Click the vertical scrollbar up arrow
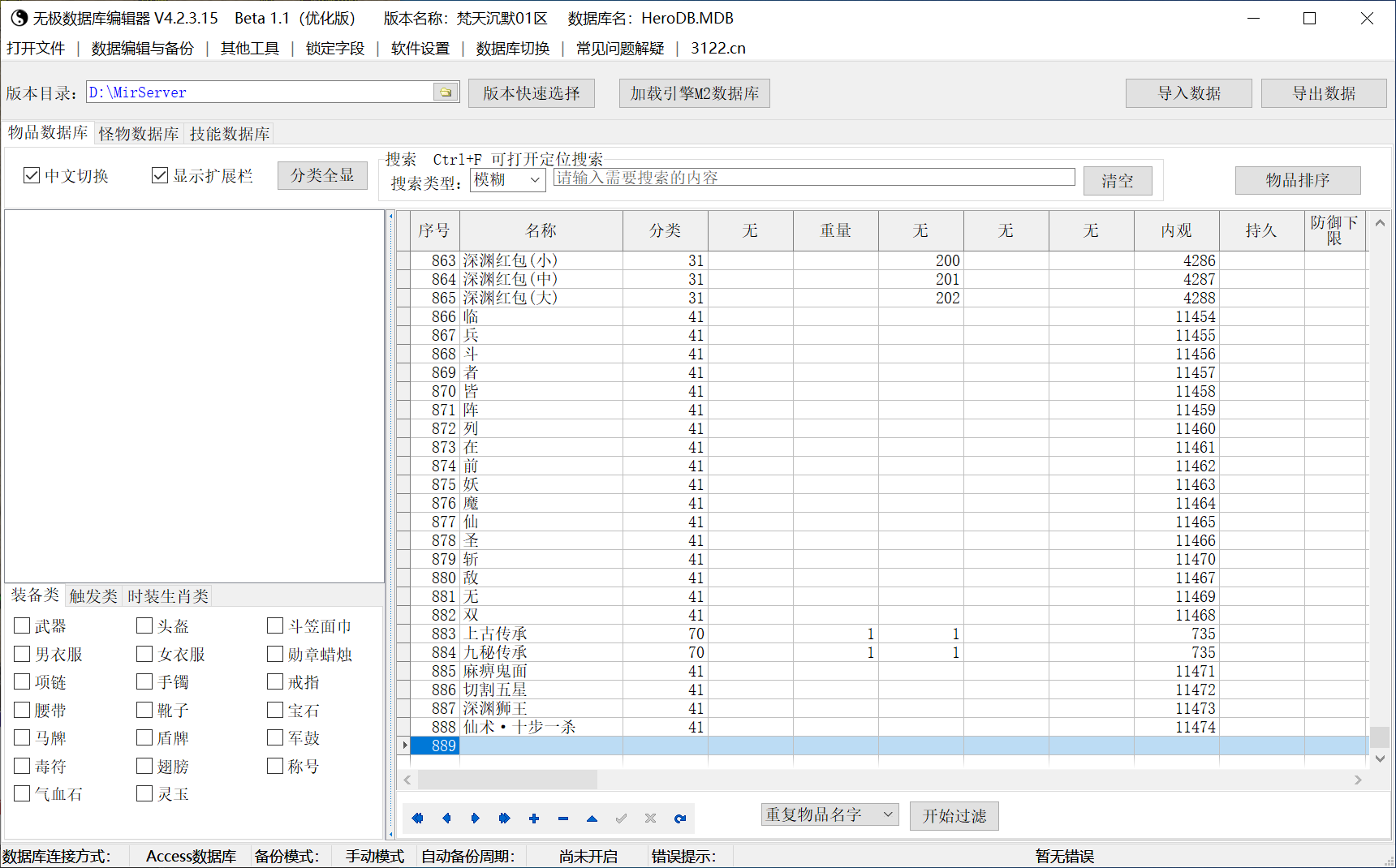 click(x=1380, y=222)
